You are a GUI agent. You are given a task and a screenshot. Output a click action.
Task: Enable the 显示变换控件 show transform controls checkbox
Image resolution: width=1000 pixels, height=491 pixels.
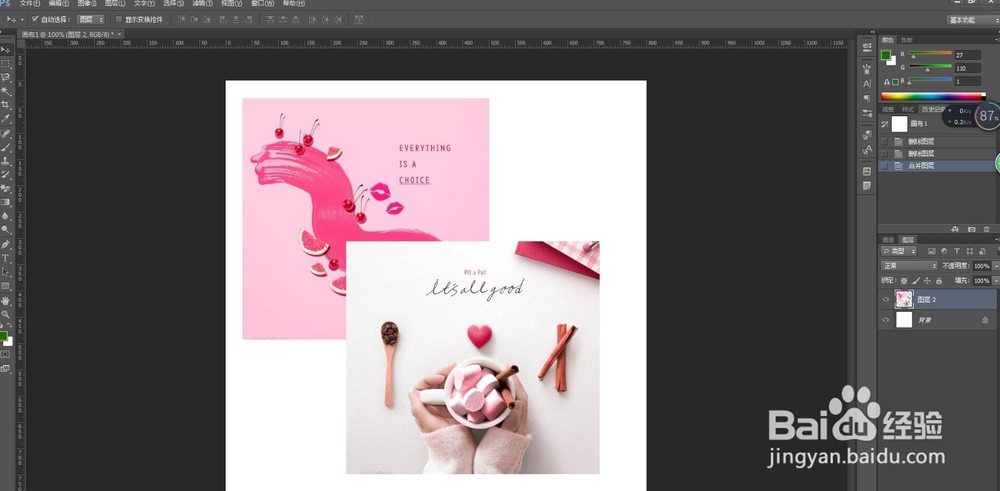click(119, 19)
